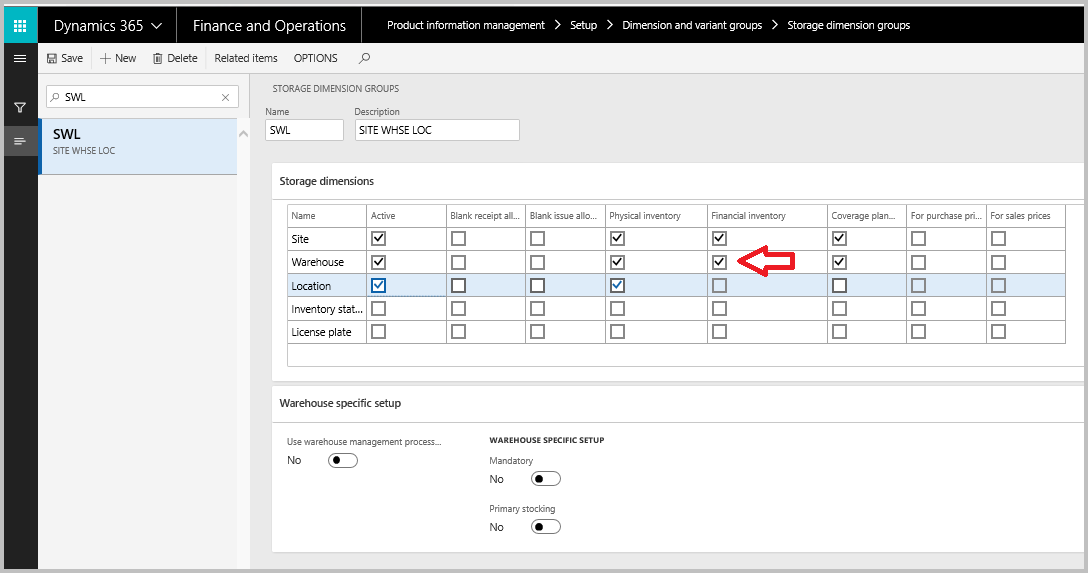Viewport: 1088px width, 573px height.
Task: Focus the SWL quick filter field
Action: click(142, 97)
